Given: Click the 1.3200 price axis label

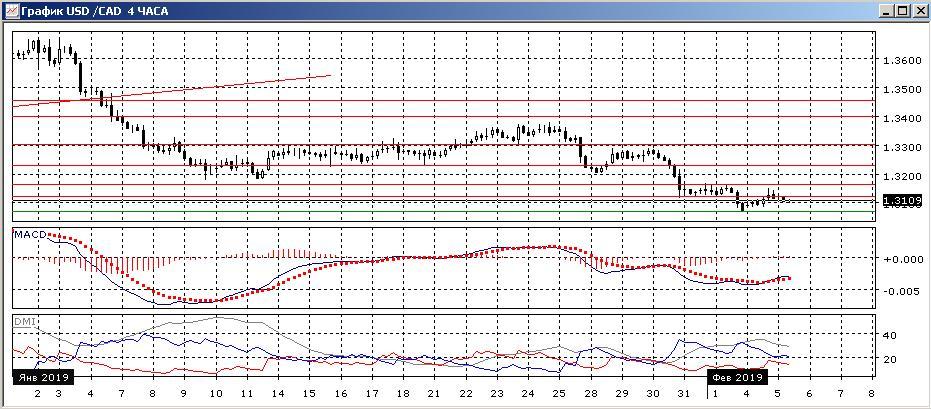Looking at the screenshot, I should [x=902, y=177].
